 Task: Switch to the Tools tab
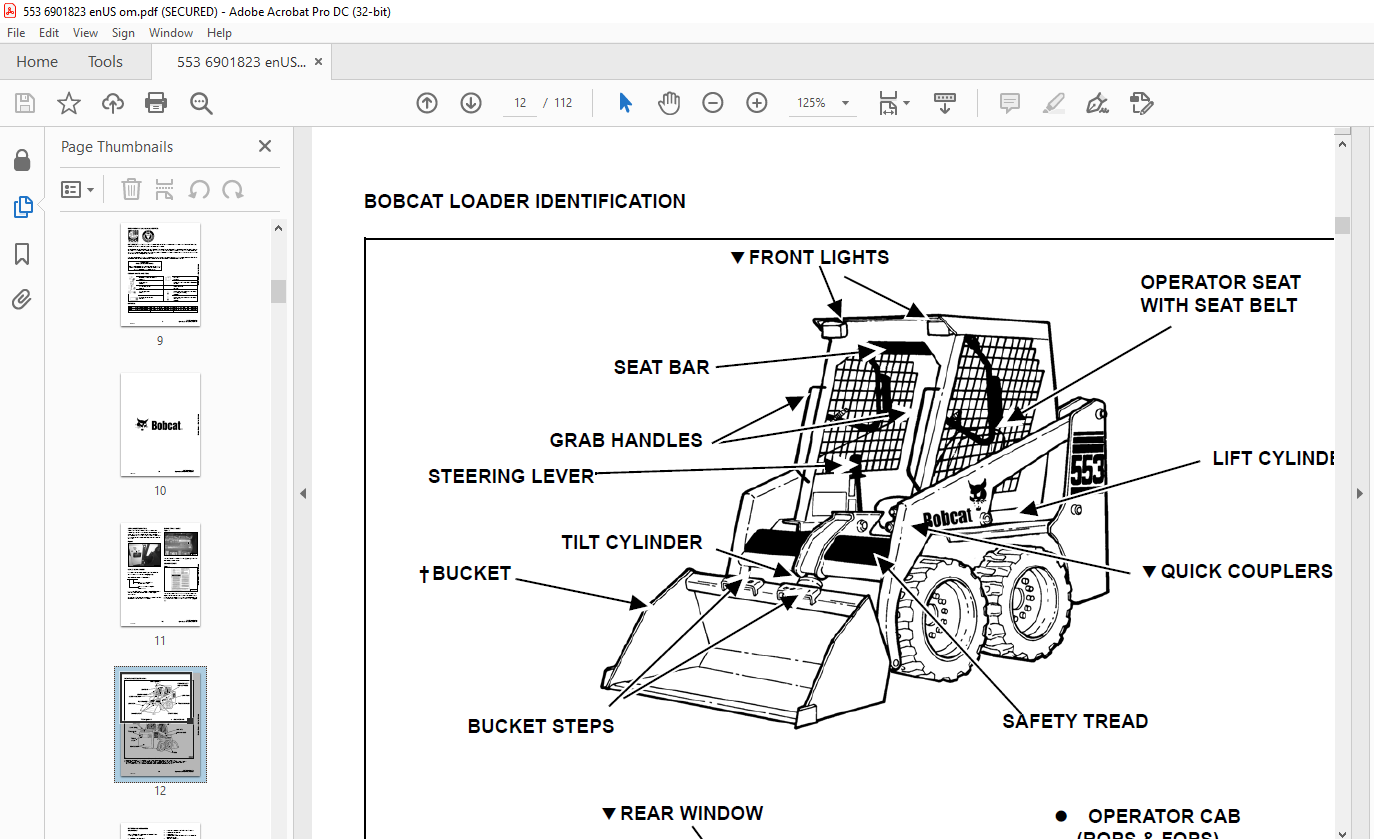coord(105,62)
